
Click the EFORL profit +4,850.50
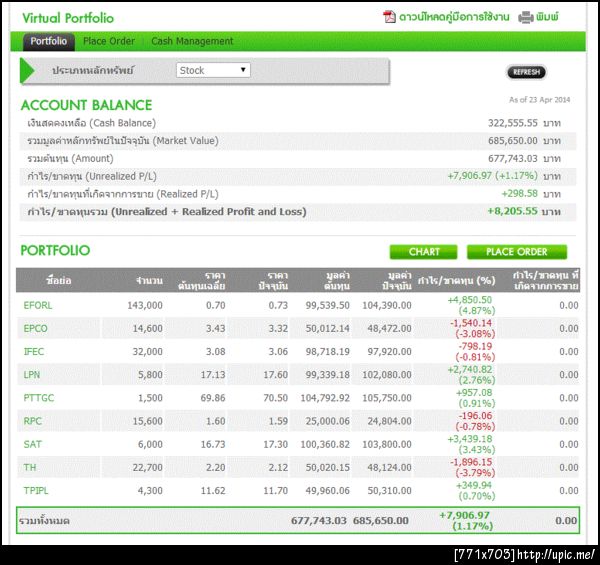470,300
